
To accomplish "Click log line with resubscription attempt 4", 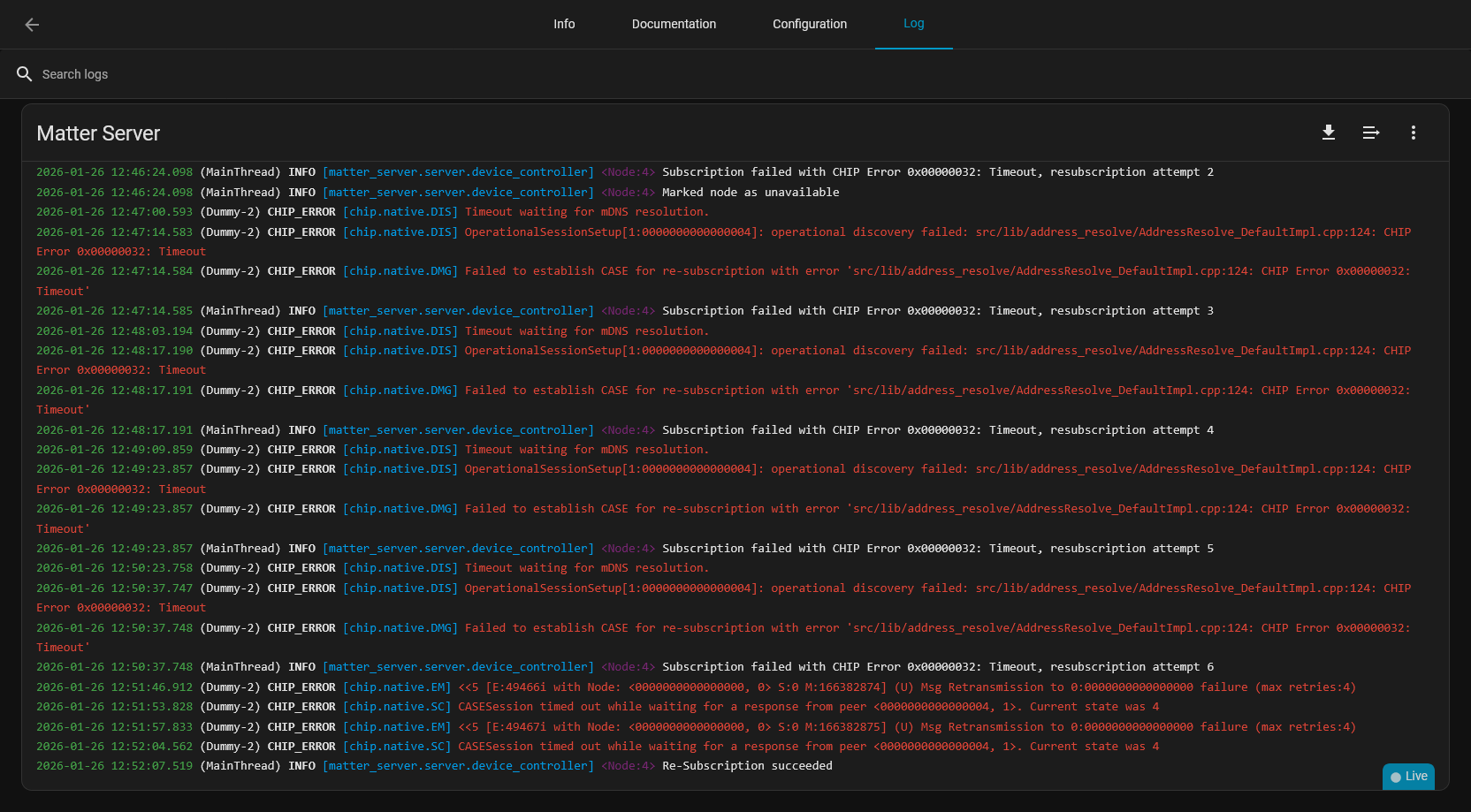I will 937,430.
